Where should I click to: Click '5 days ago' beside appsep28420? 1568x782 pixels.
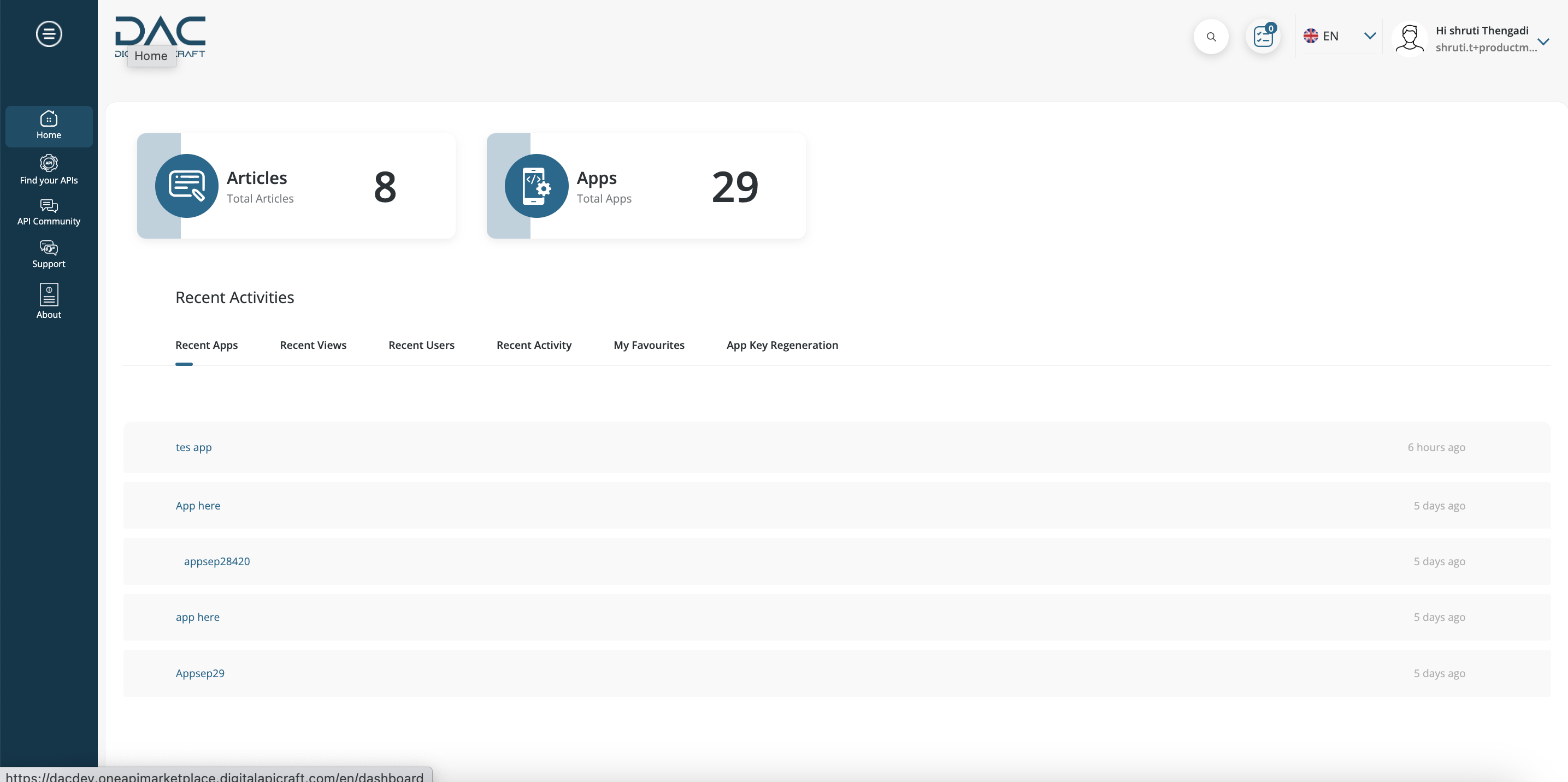click(x=1439, y=562)
